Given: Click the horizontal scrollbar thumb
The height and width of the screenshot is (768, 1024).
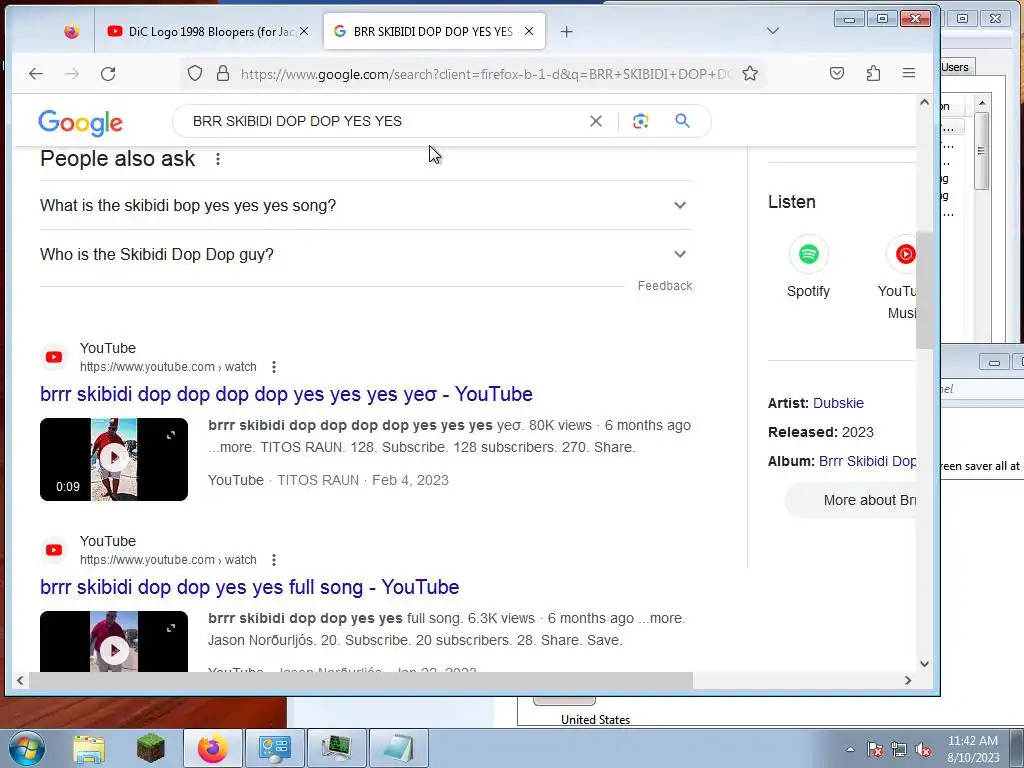Looking at the screenshot, I should pyautogui.click(x=360, y=680).
